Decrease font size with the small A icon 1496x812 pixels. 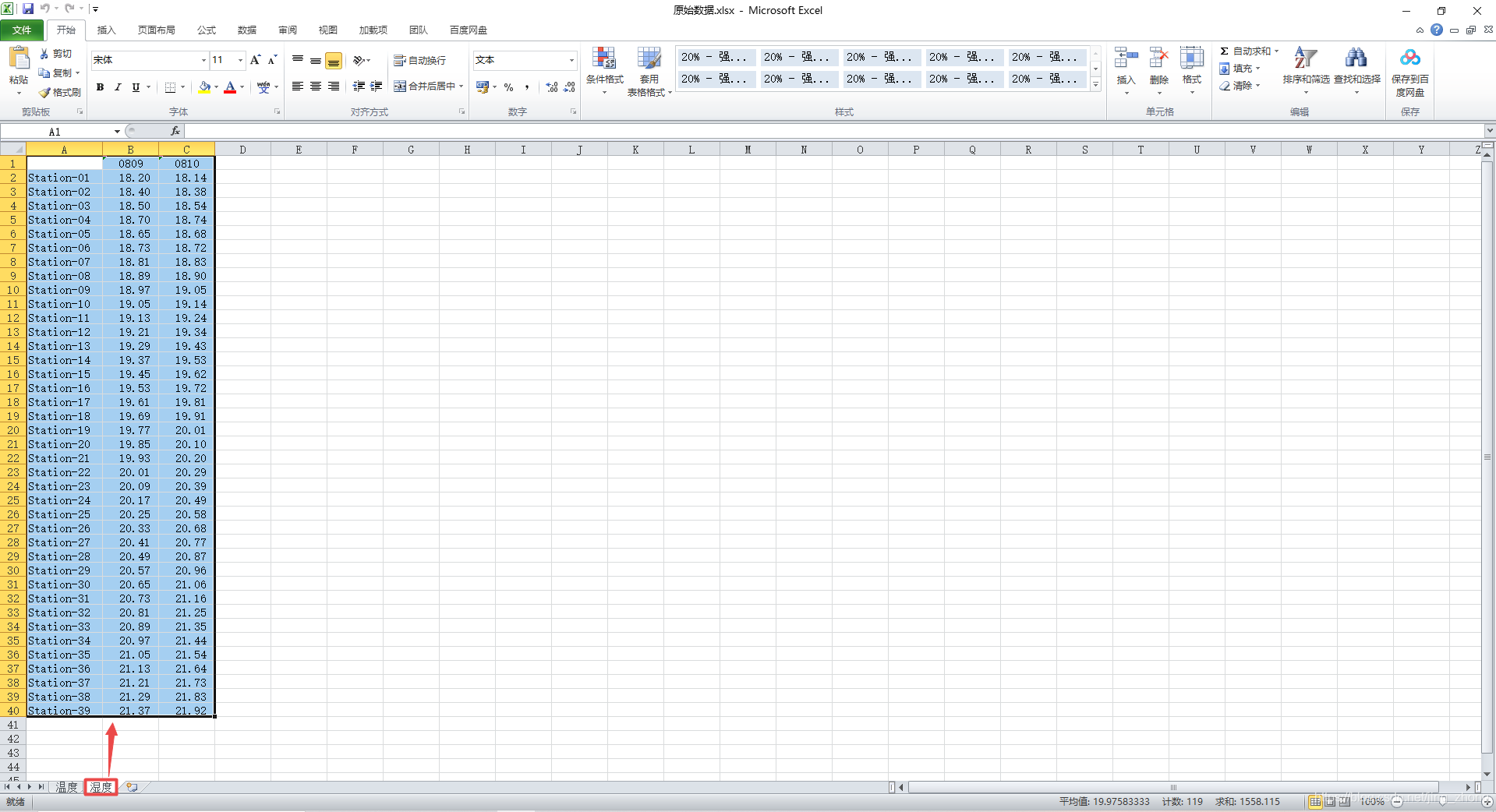point(272,60)
